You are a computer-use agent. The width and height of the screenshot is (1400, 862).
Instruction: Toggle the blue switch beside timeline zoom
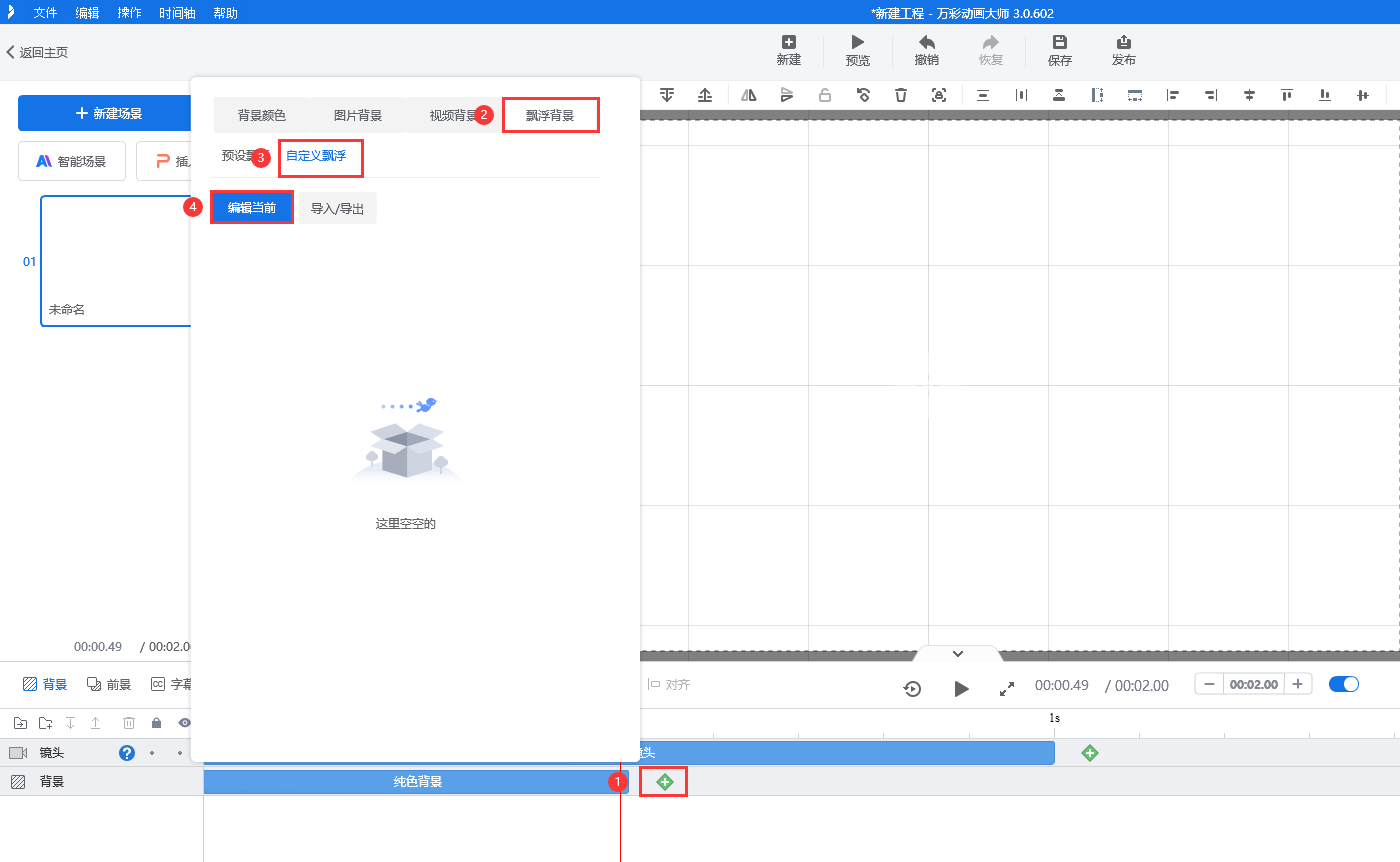tap(1344, 684)
